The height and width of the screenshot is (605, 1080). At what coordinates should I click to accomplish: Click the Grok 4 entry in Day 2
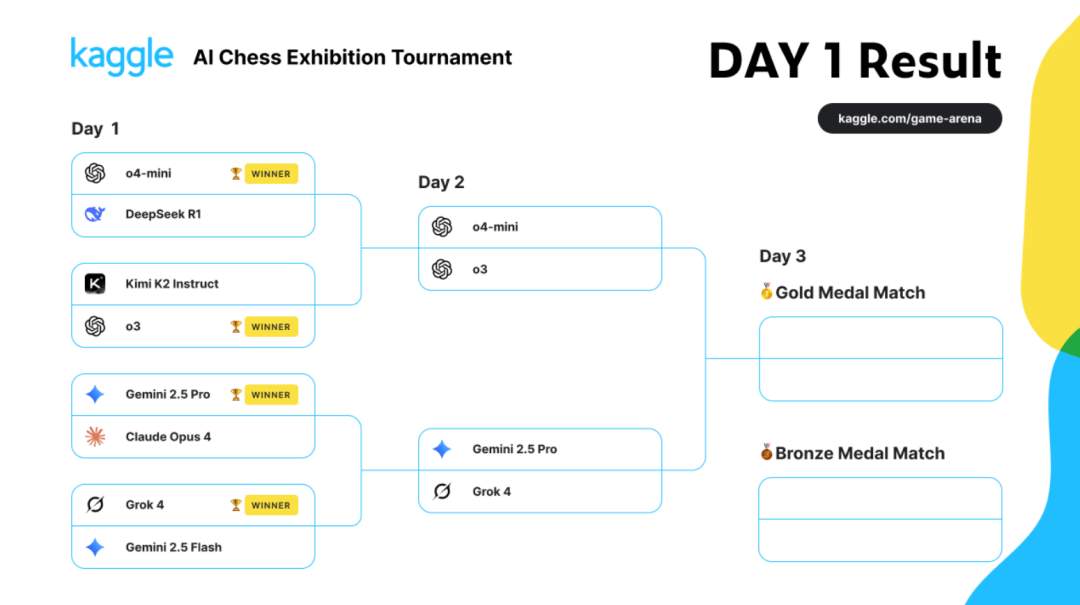(x=540, y=491)
